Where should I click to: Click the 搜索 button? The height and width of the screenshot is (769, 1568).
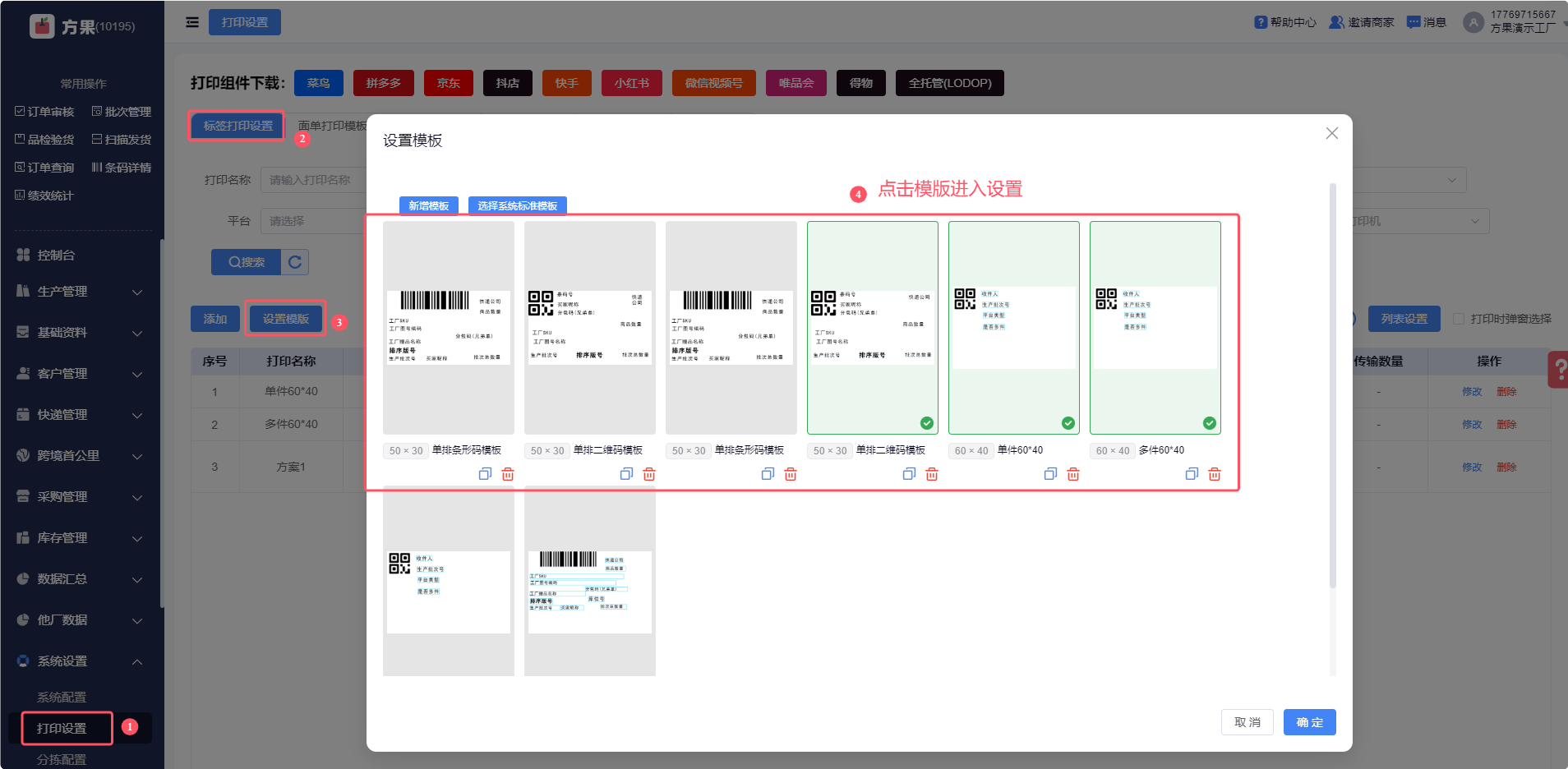pyautogui.click(x=247, y=262)
